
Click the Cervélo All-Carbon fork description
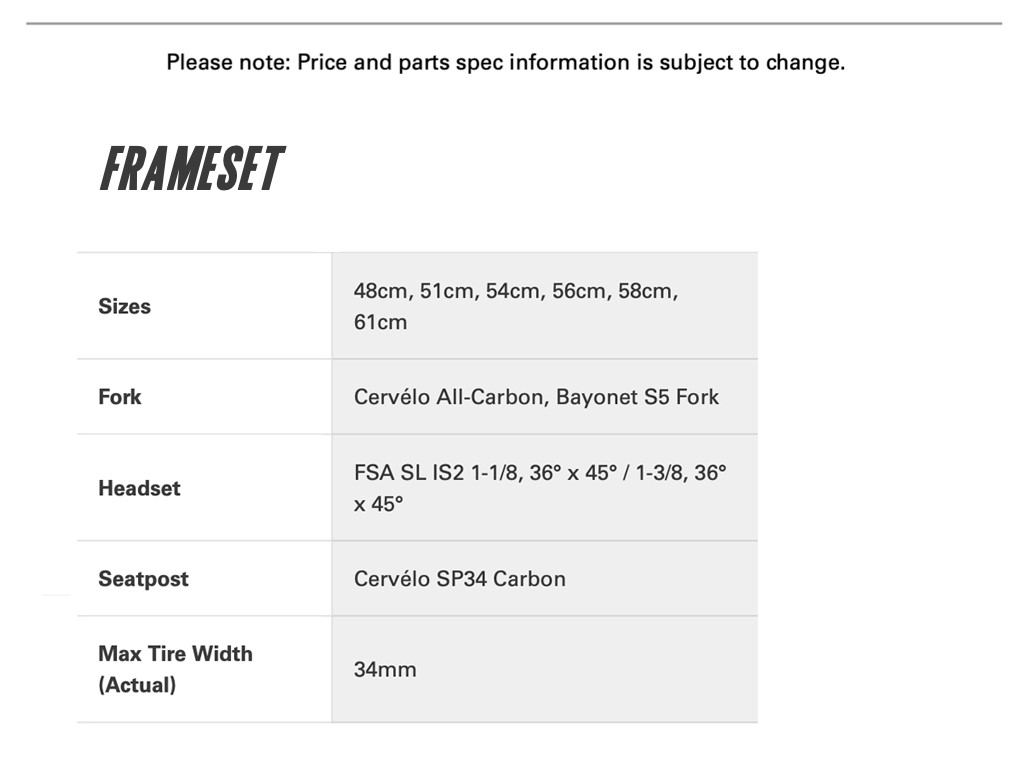point(448,397)
